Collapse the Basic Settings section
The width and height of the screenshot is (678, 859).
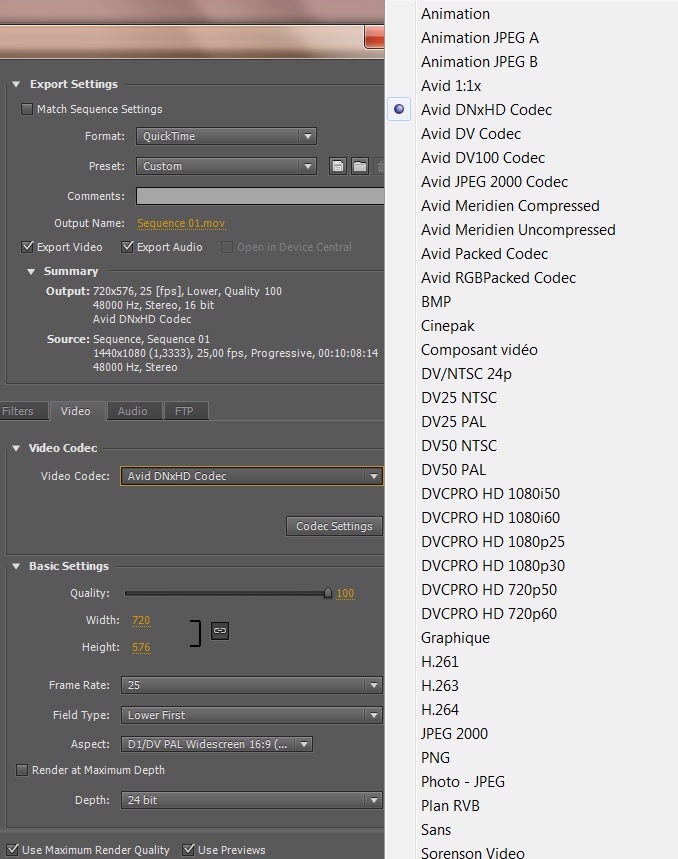[16, 566]
